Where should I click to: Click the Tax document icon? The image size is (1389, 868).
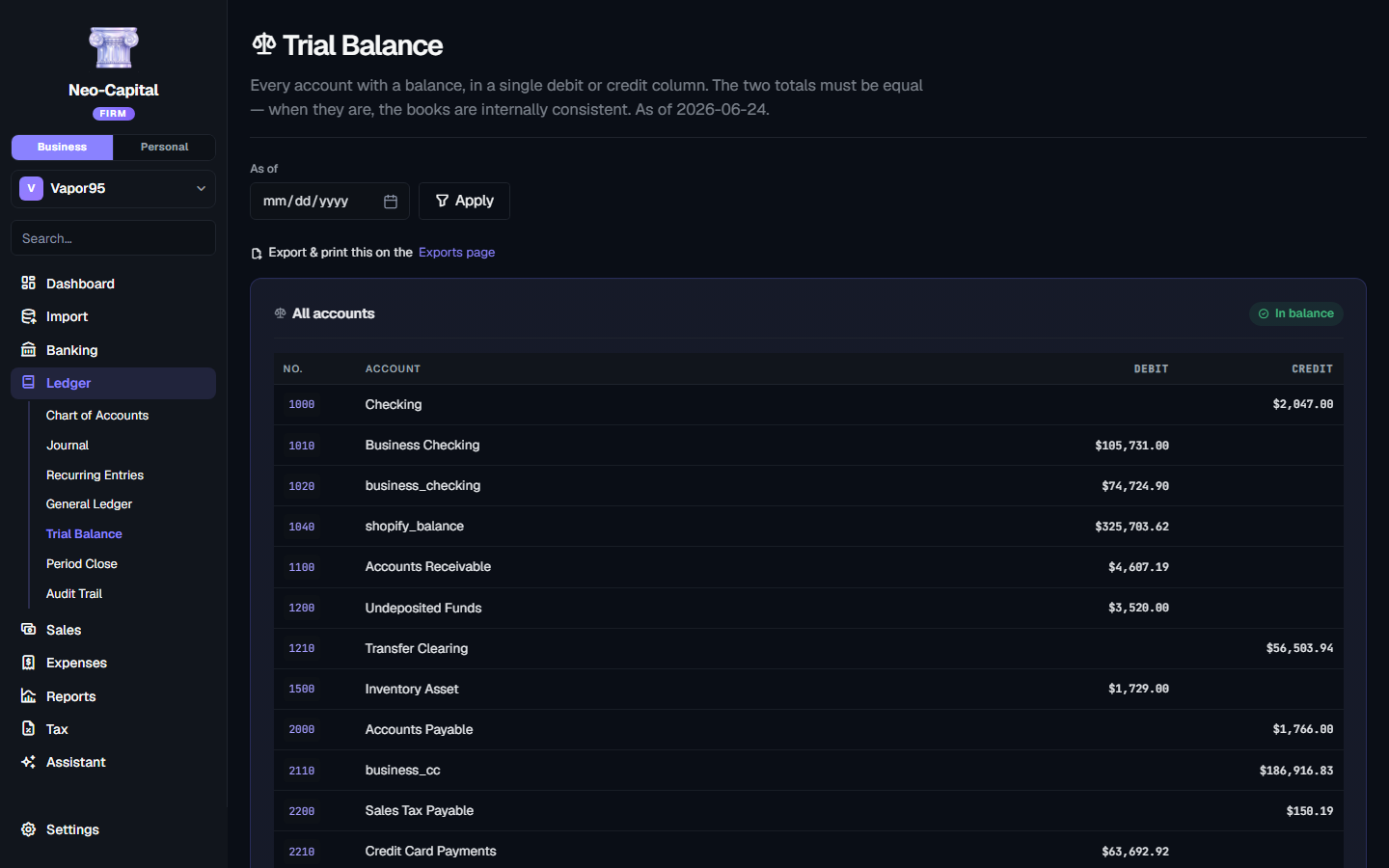pos(29,729)
